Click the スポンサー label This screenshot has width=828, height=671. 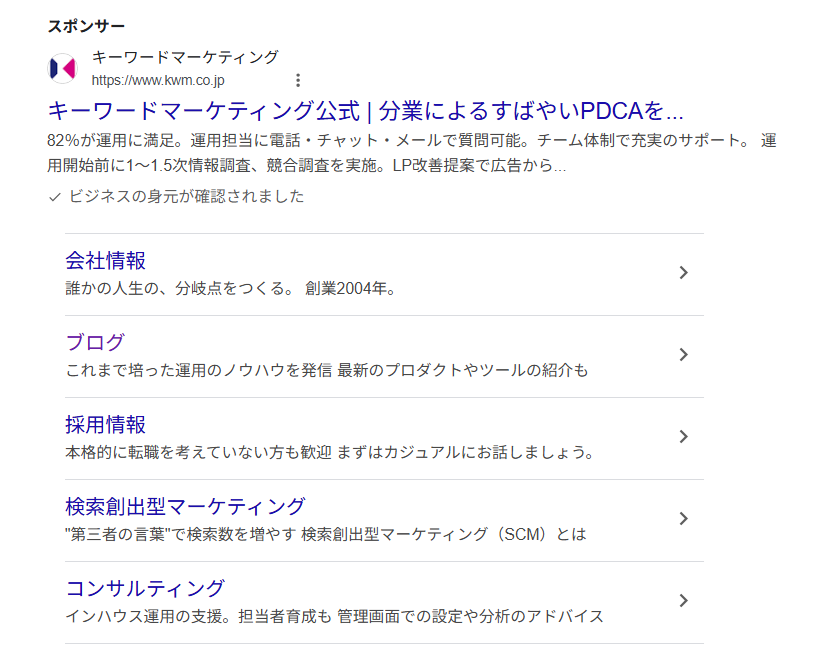[x=86, y=26]
